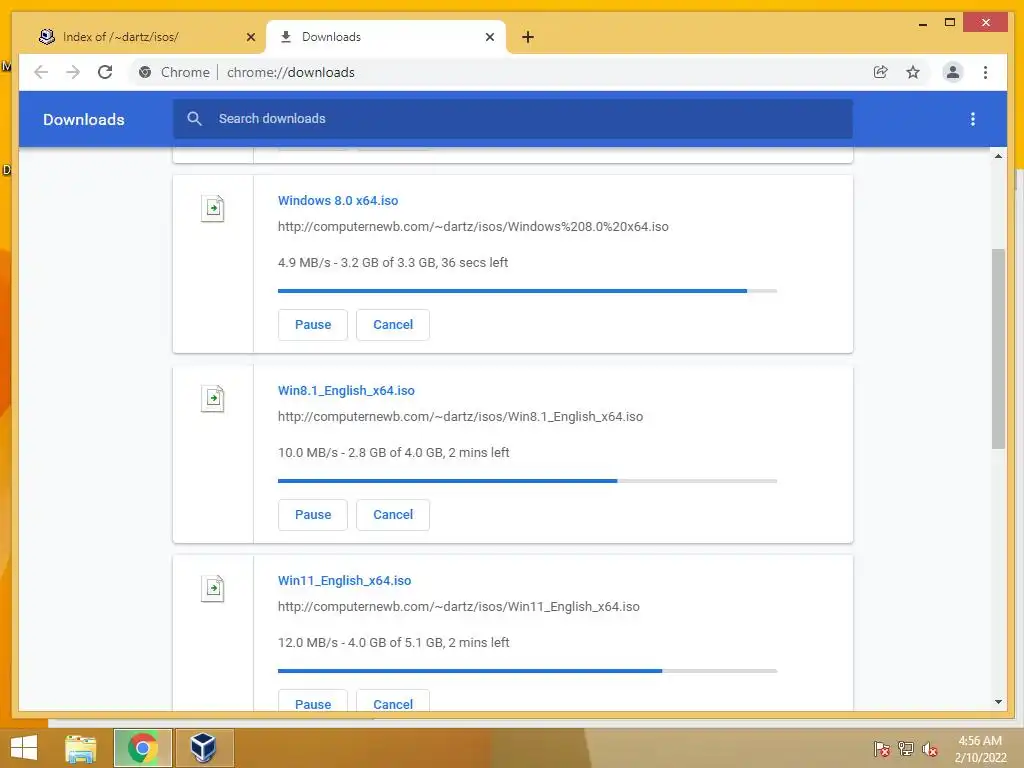Click the Chrome taskbar icon
The height and width of the screenshot is (768, 1024).
142,748
